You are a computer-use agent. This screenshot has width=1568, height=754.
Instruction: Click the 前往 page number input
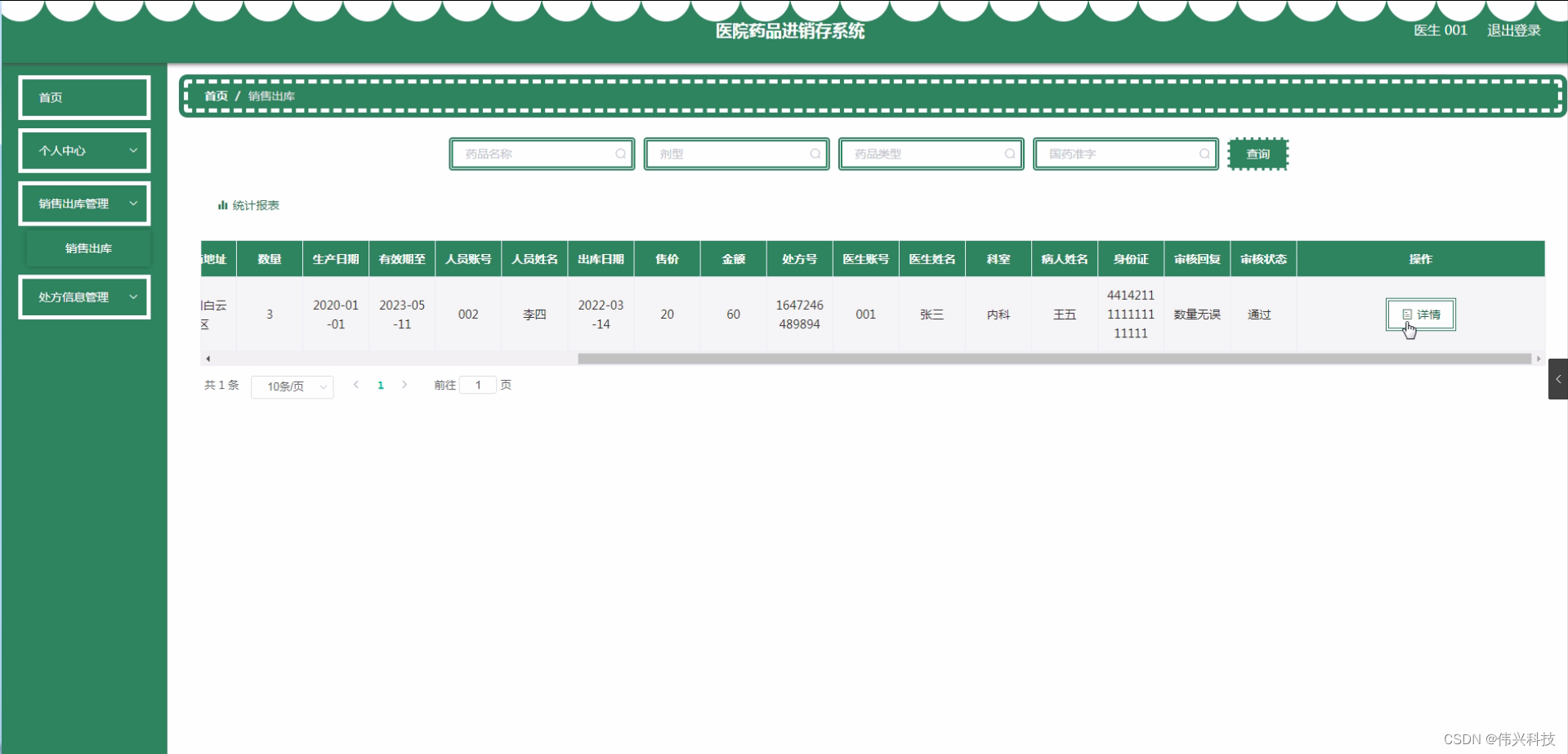[x=478, y=384]
